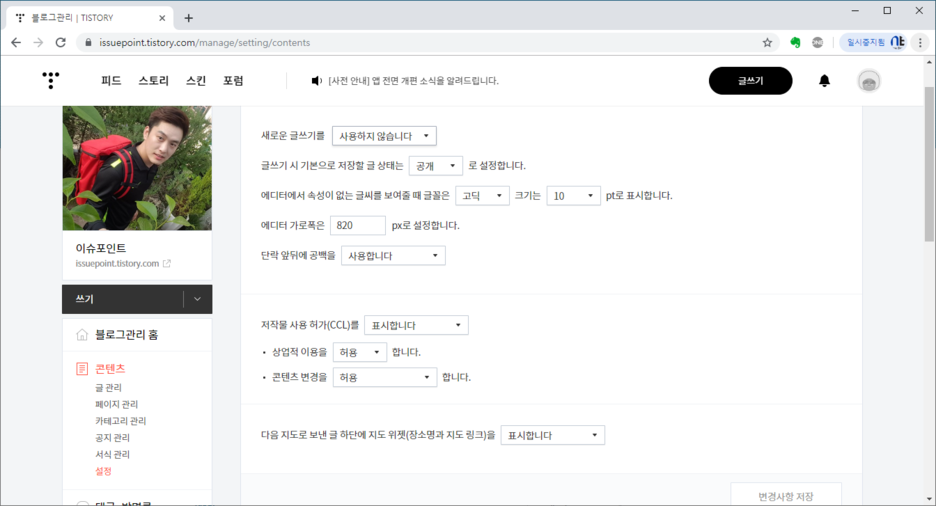Select 공지 관리 in sidebar
Screen dimensions: 936x506
(x=112, y=437)
